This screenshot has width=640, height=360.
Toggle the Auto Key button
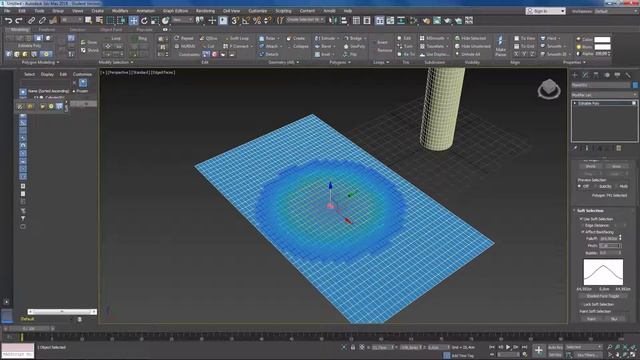pyautogui.click(x=555, y=347)
